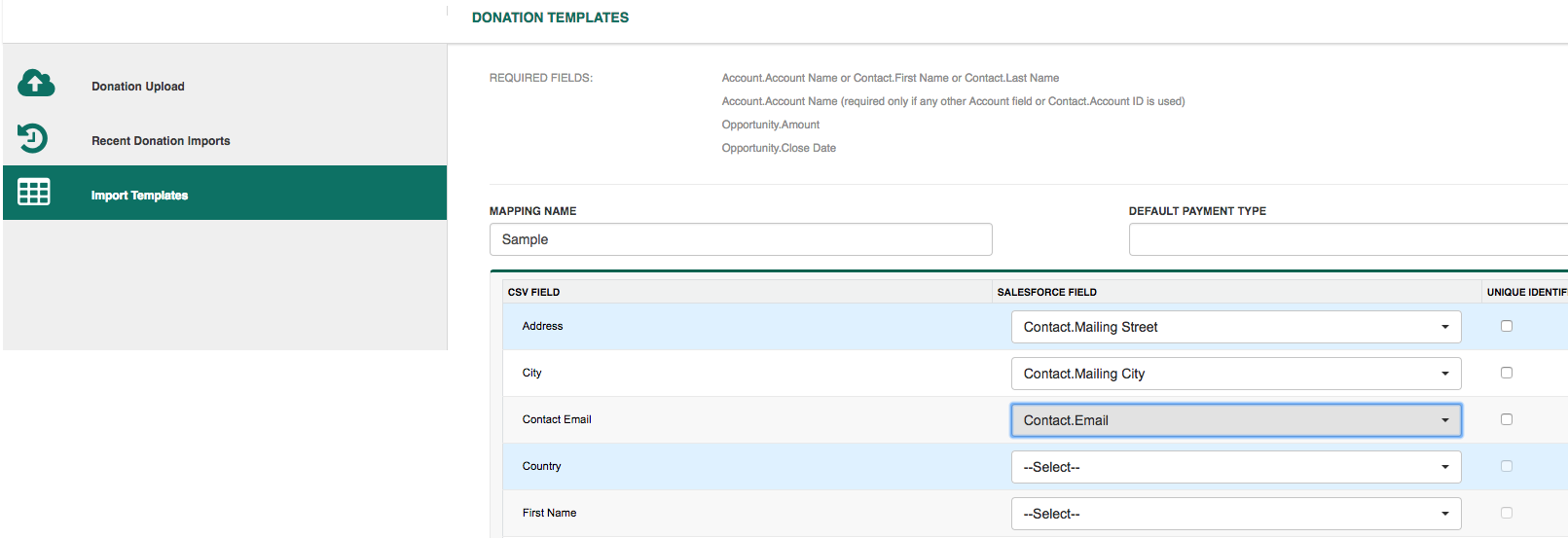Open the Contact.Email field dropdown

tap(1235, 420)
